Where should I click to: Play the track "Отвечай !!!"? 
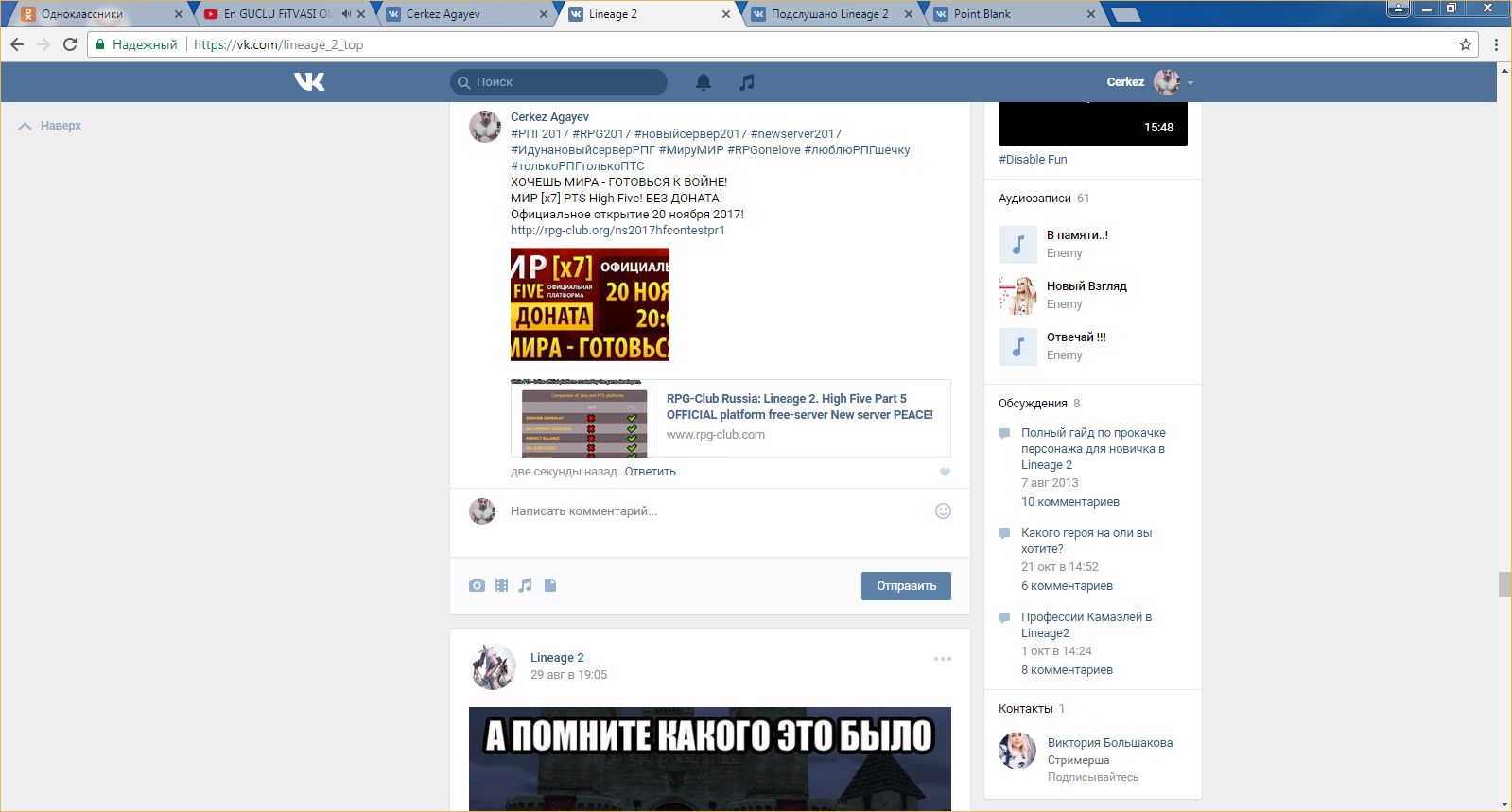pyautogui.click(x=1017, y=347)
